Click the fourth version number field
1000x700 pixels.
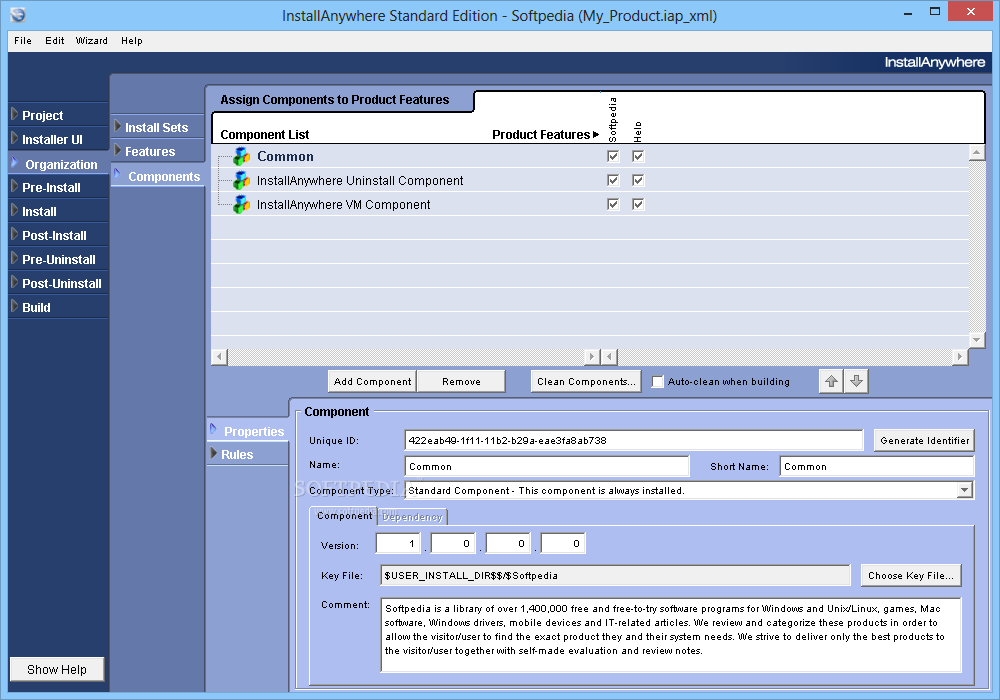(563, 543)
